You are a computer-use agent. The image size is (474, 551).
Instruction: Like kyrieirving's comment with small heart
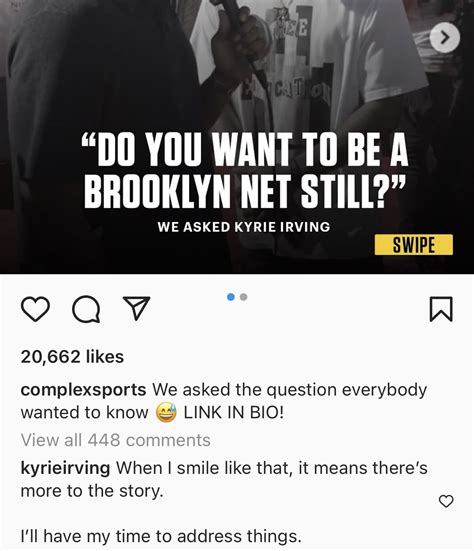[x=446, y=501]
